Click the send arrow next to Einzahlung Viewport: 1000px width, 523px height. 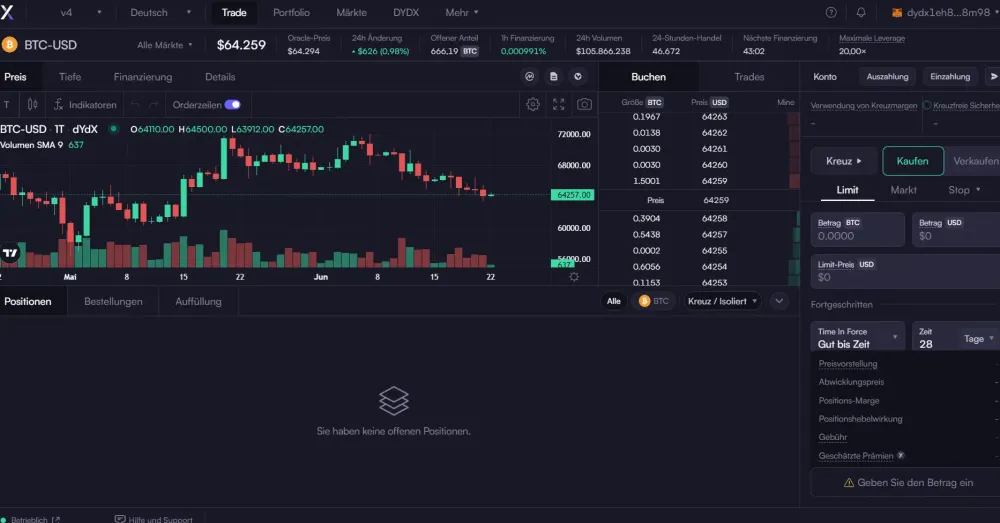pyautogui.click(x=993, y=77)
